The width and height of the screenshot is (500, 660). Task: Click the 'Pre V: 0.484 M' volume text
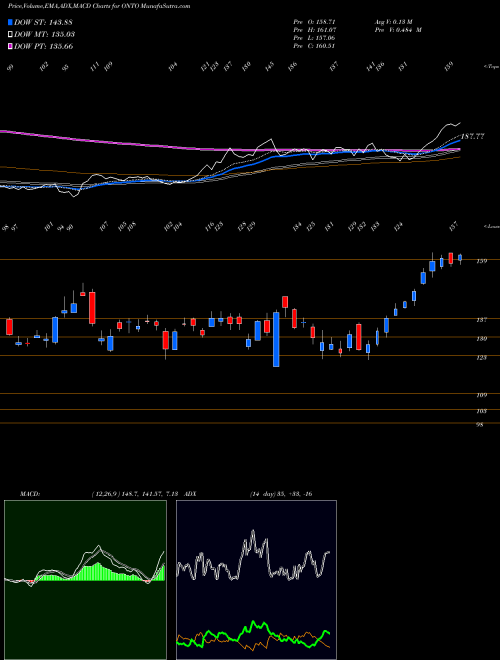(397, 30)
